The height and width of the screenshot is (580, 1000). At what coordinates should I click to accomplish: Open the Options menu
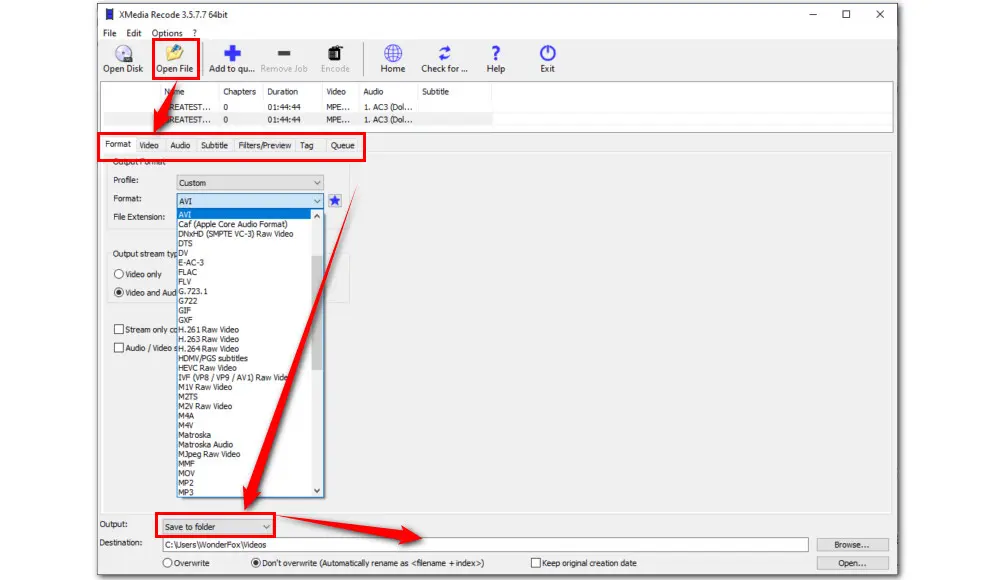pyautogui.click(x=167, y=33)
